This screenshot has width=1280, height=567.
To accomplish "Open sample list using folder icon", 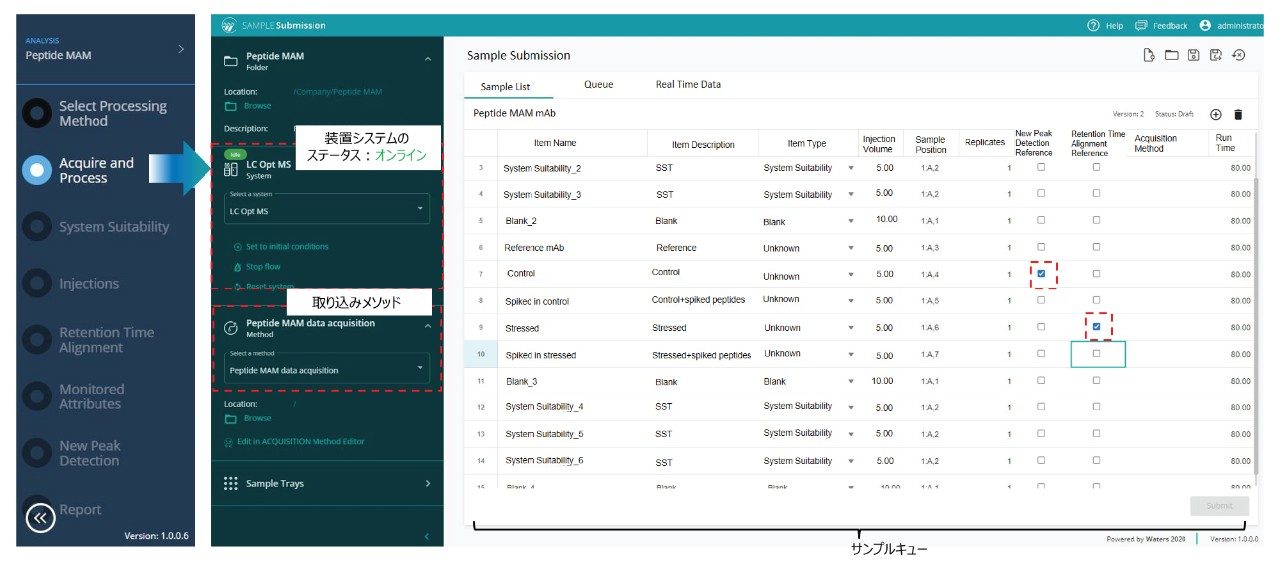I will (x=1171, y=55).
